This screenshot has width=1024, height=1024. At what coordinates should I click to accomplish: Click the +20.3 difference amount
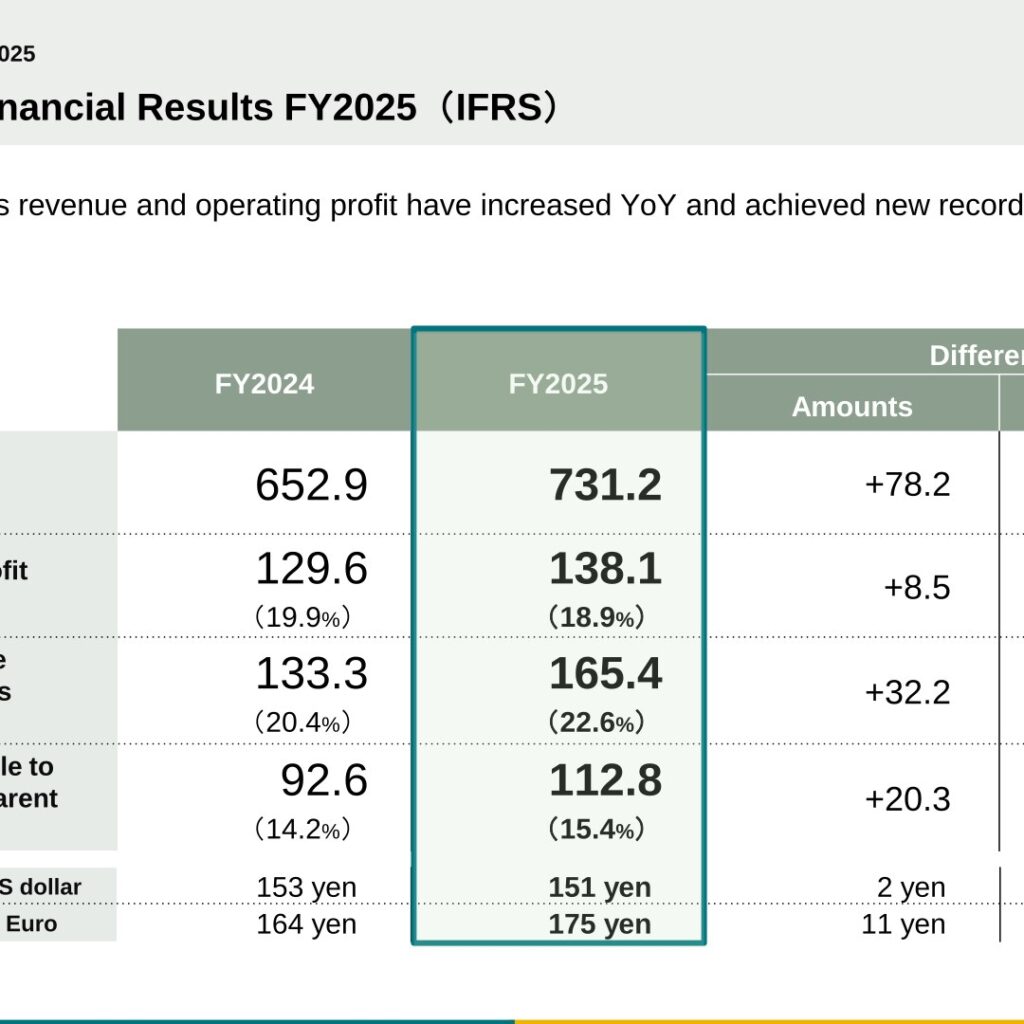907,799
